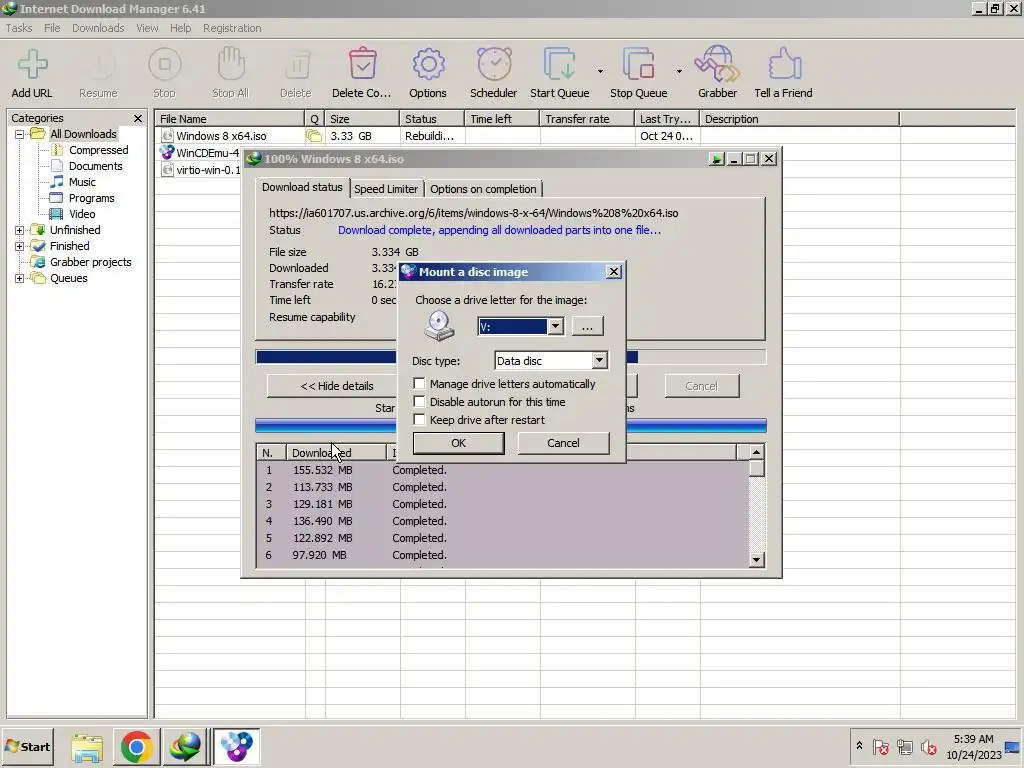Image resolution: width=1024 pixels, height=768 pixels.
Task: Select the Windows 8 x64.iso download row
Action: [526, 136]
